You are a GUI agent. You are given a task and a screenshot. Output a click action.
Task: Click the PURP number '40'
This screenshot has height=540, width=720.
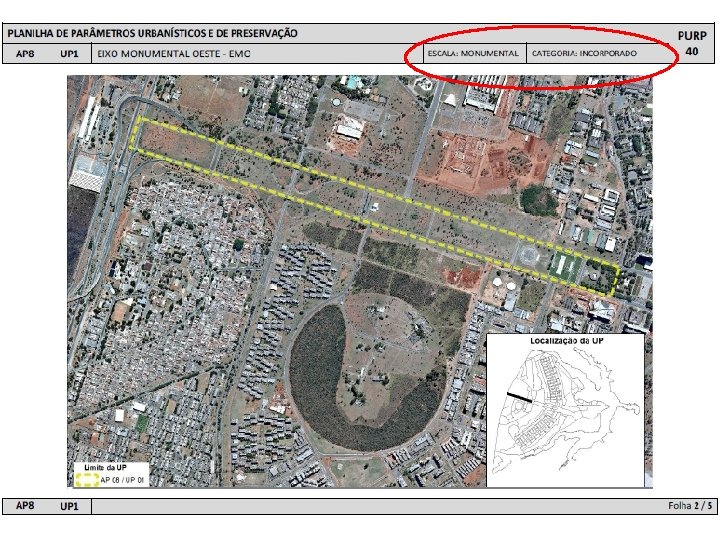click(x=692, y=51)
